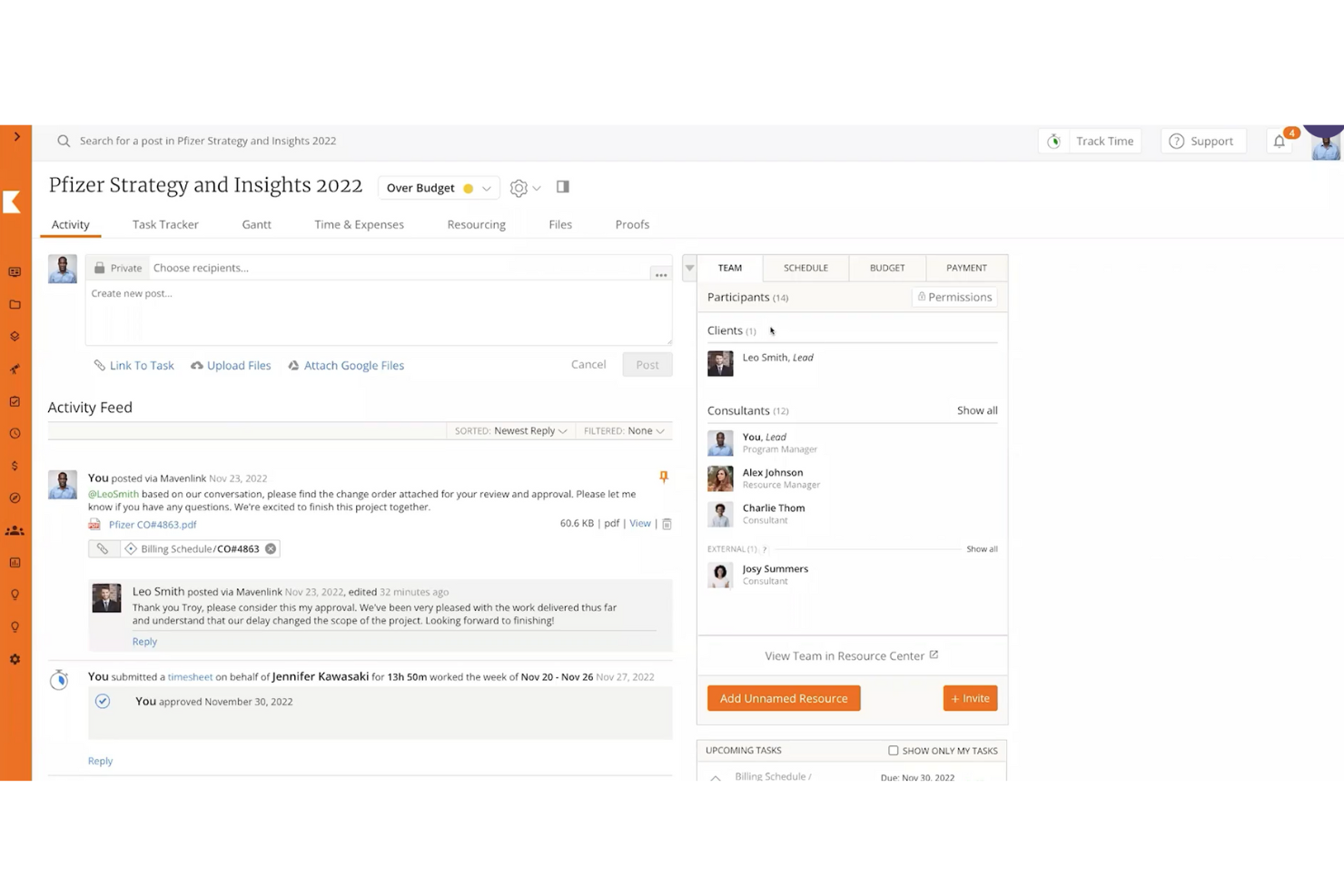Image resolution: width=1344 pixels, height=896 pixels.
Task: Open the folder icon in the sidebar
Action: [x=15, y=305]
